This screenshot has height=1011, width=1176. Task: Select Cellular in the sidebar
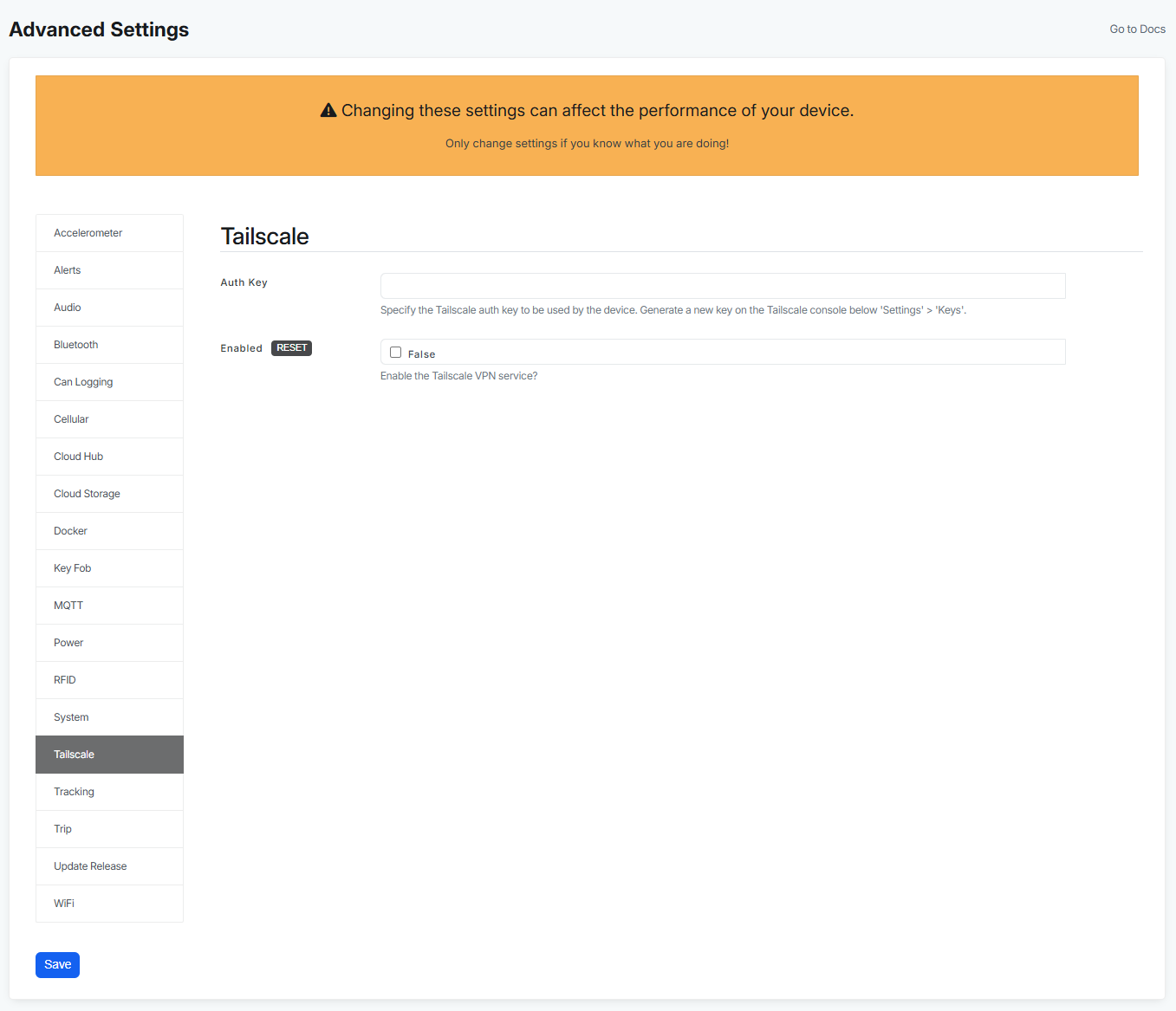tap(109, 419)
